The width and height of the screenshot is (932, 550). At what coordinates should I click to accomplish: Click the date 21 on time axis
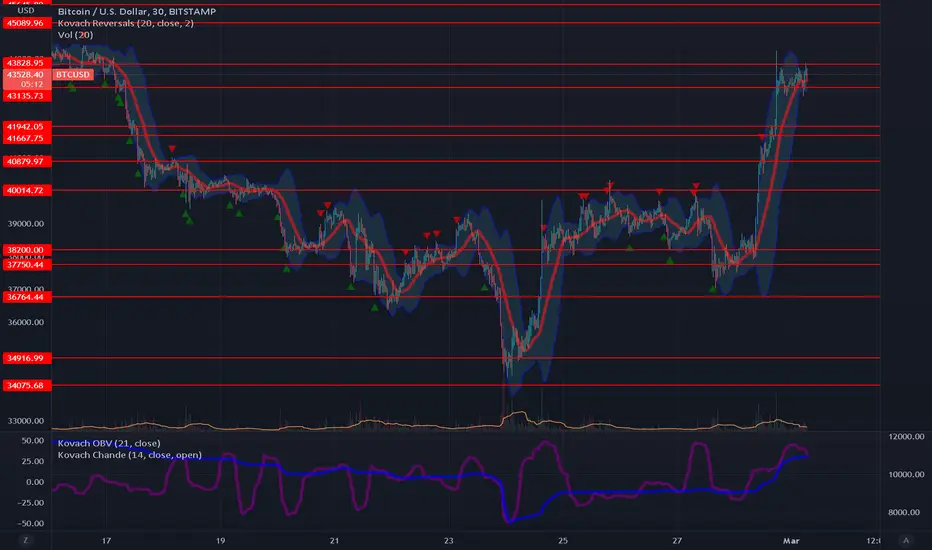point(335,540)
